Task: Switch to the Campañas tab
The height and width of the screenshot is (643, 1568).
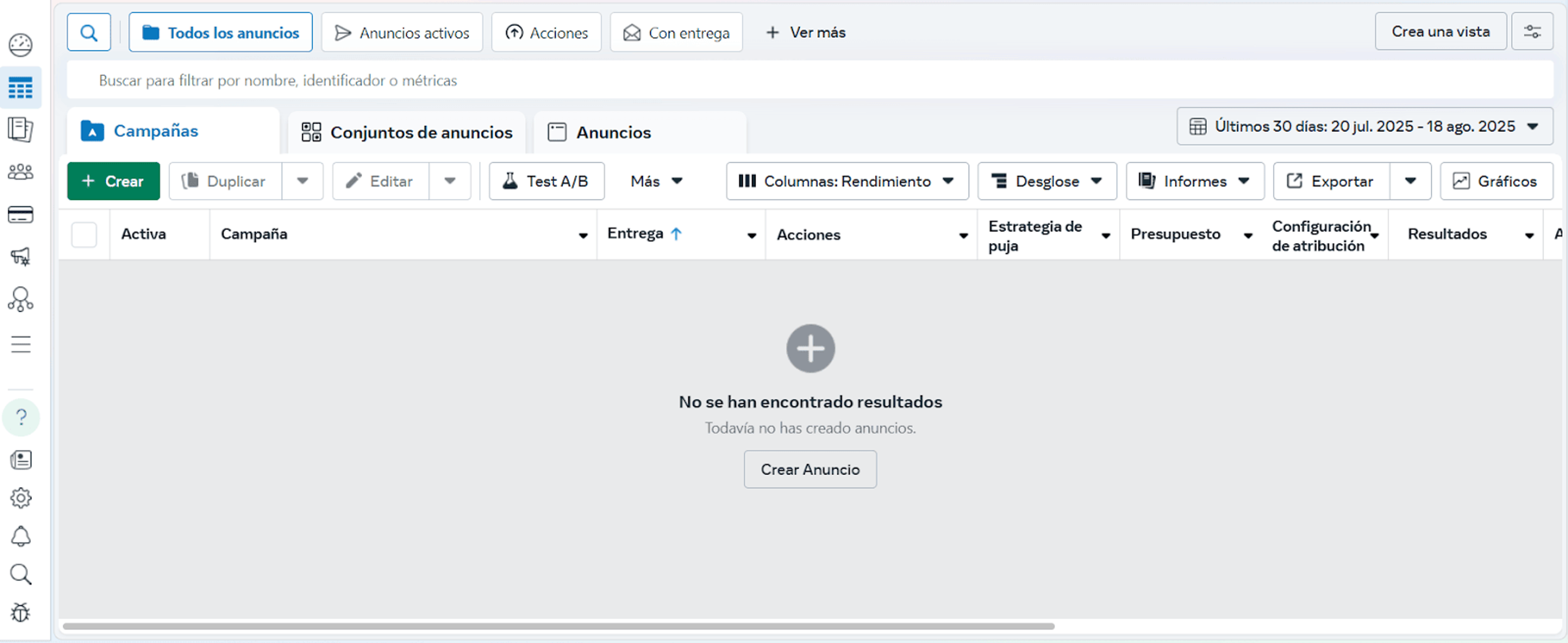Action: click(x=173, y=131)
